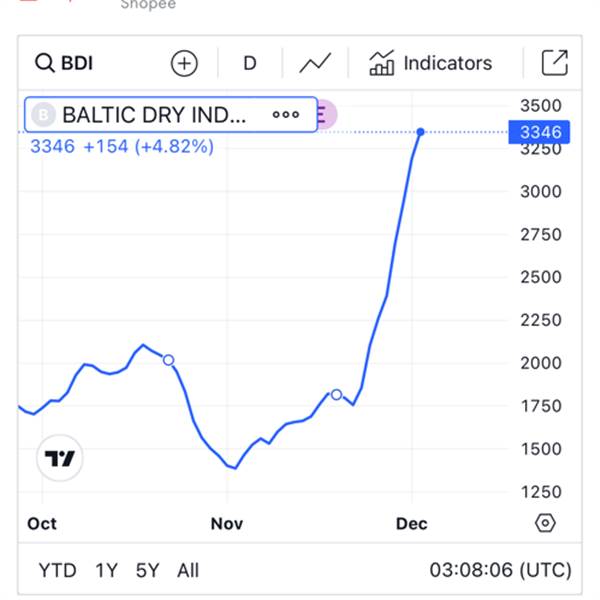Viewport: 600px width, 600px height.
Task: Click the add symbol plus icon
Action: point(184,63)
